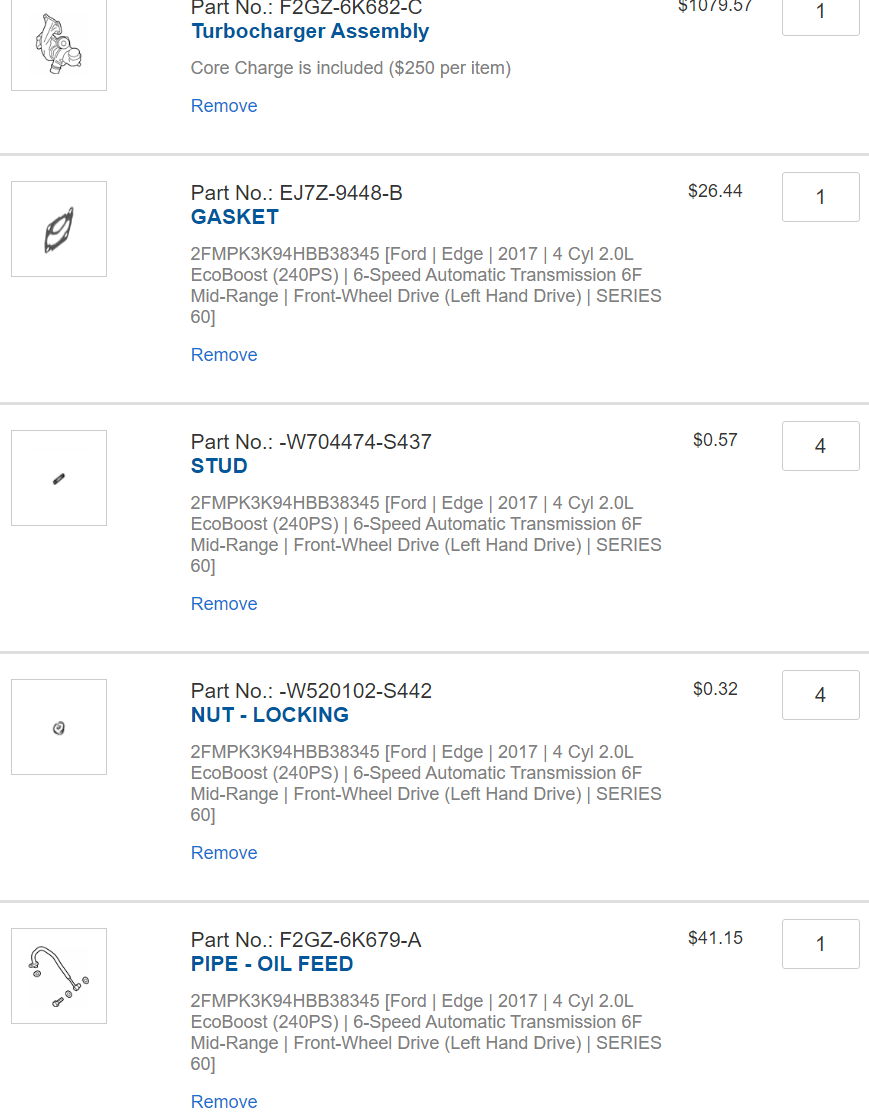Remove the Turbocharger Assembly from cart
Viewport: 869px width, 1120px height.
(224, 106)
